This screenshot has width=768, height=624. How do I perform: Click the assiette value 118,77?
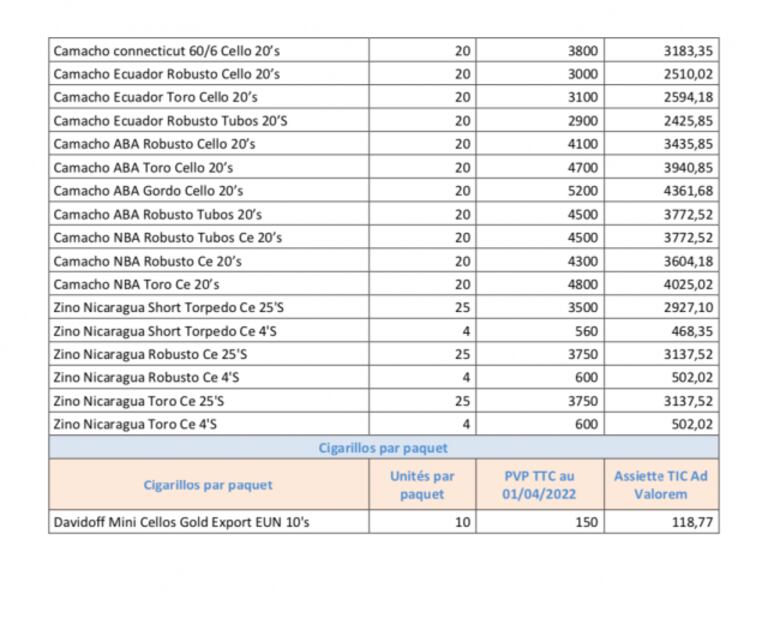point(695,522)
